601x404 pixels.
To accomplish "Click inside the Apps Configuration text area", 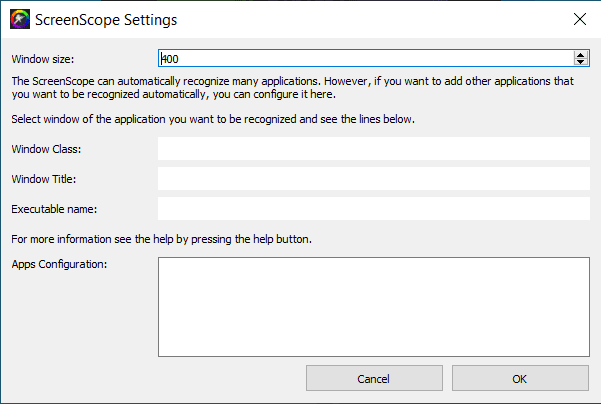I will pyautogui.click(x=373, y=306).
